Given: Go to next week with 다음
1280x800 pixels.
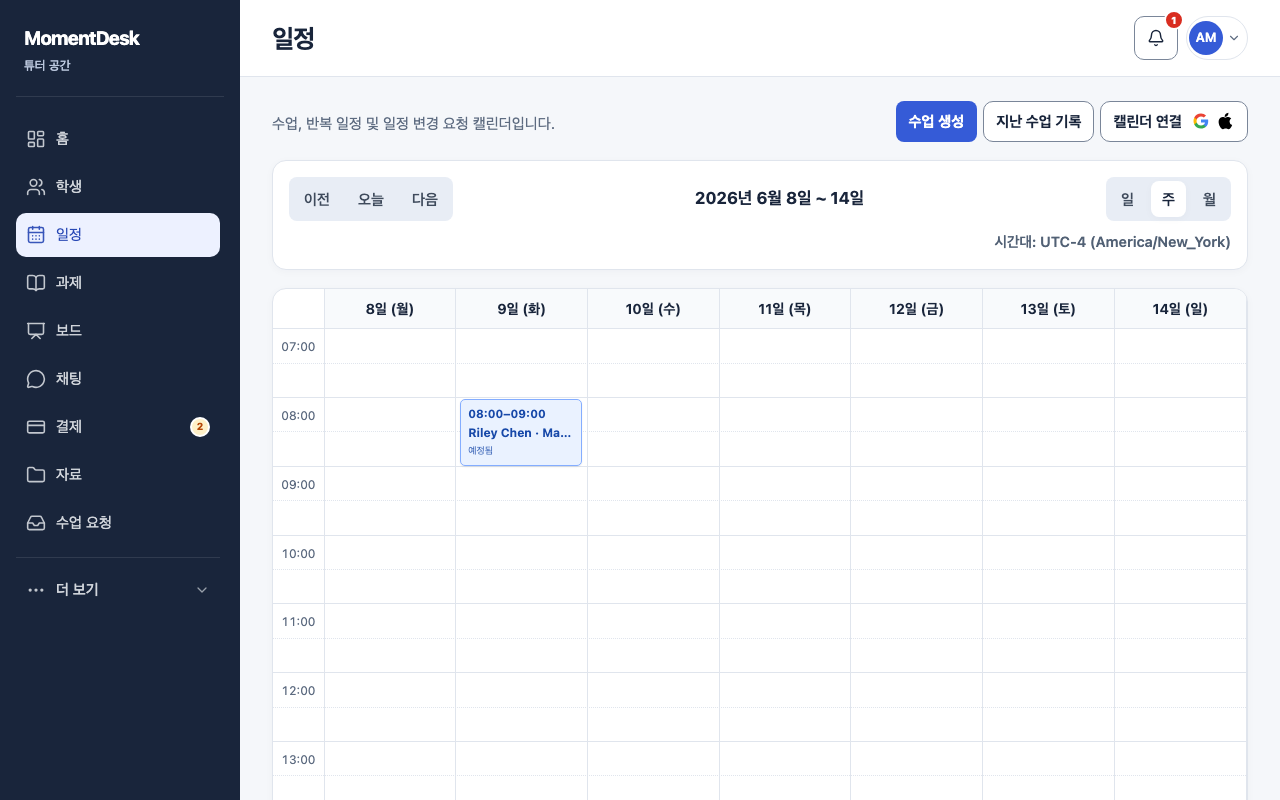Looking at the screenshot, I should [425, 199].
